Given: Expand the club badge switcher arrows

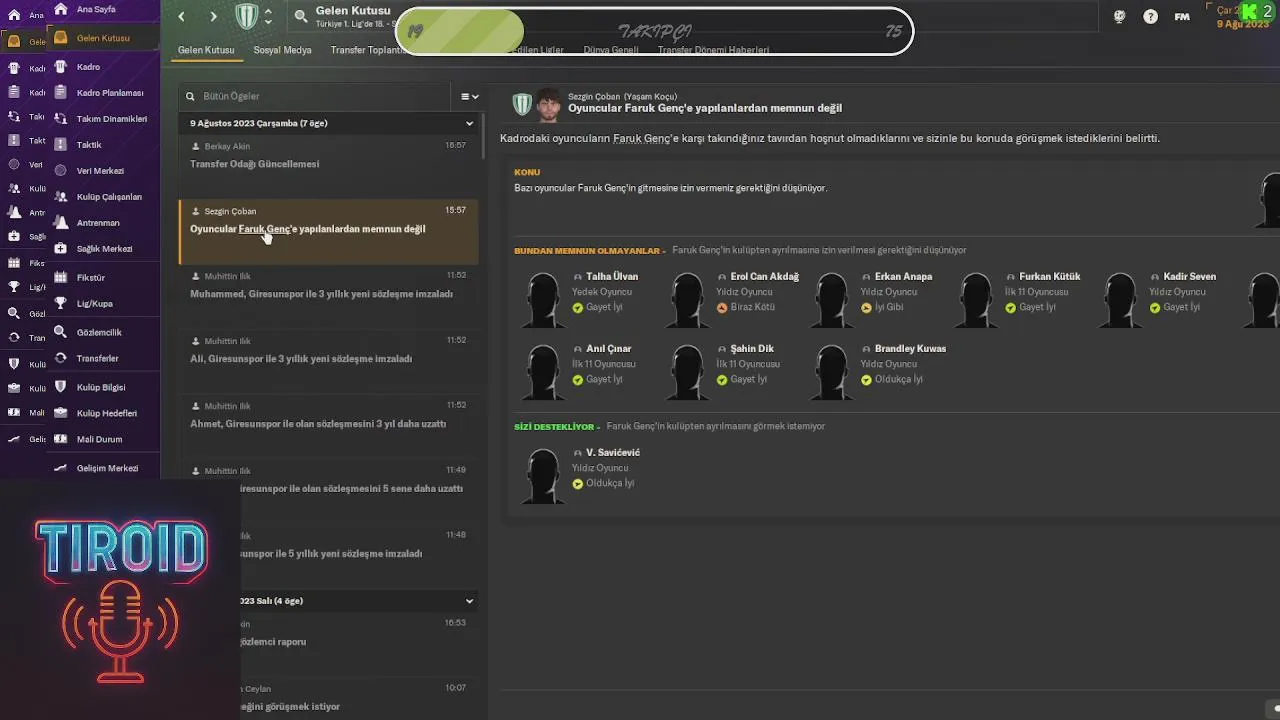Looking at the screenshot, I should (267, 16).
